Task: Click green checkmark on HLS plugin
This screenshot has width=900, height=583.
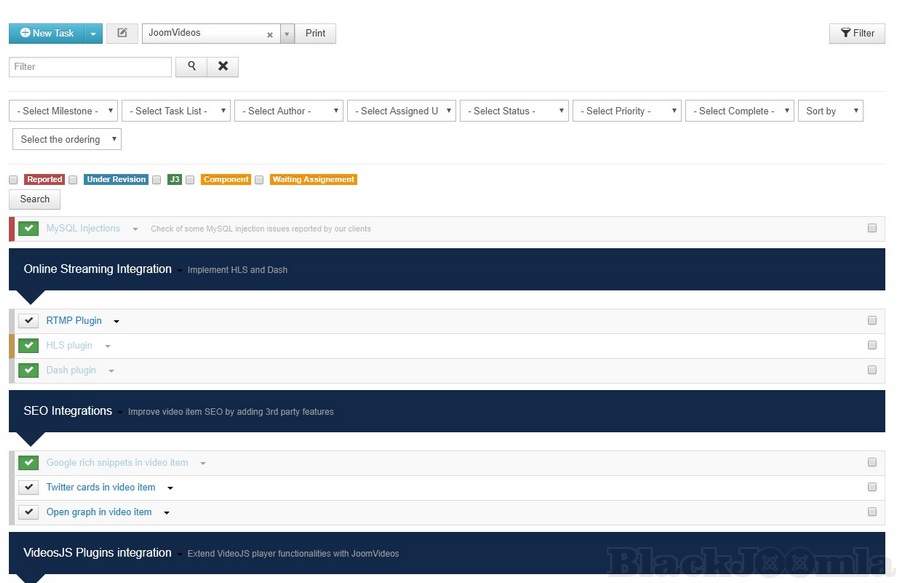Action: [x=28, y=346]
